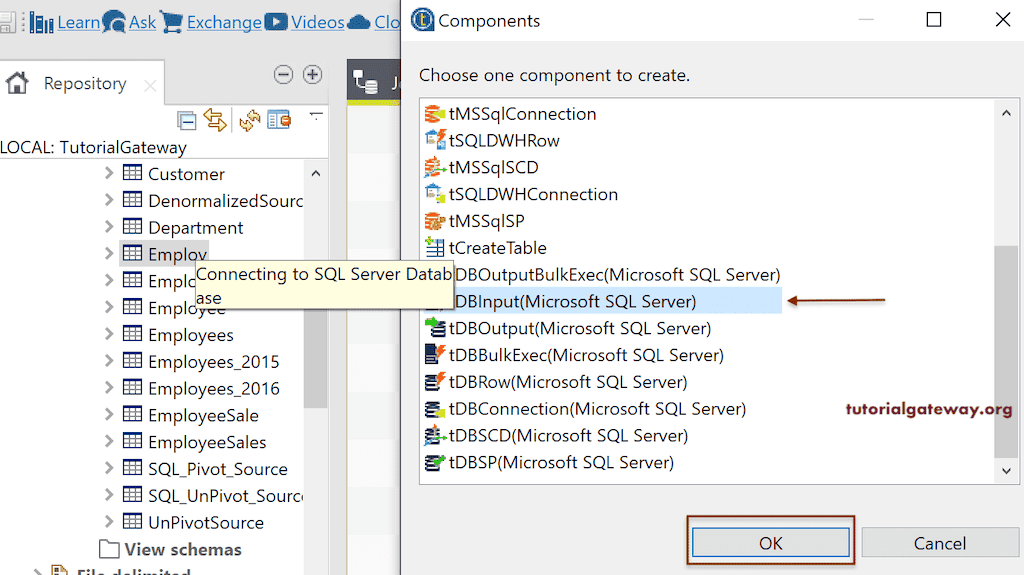Viewport: 1024px width, 575px height.
Task: Expand the DenormalizedSource table node
Action: point(108,200)
